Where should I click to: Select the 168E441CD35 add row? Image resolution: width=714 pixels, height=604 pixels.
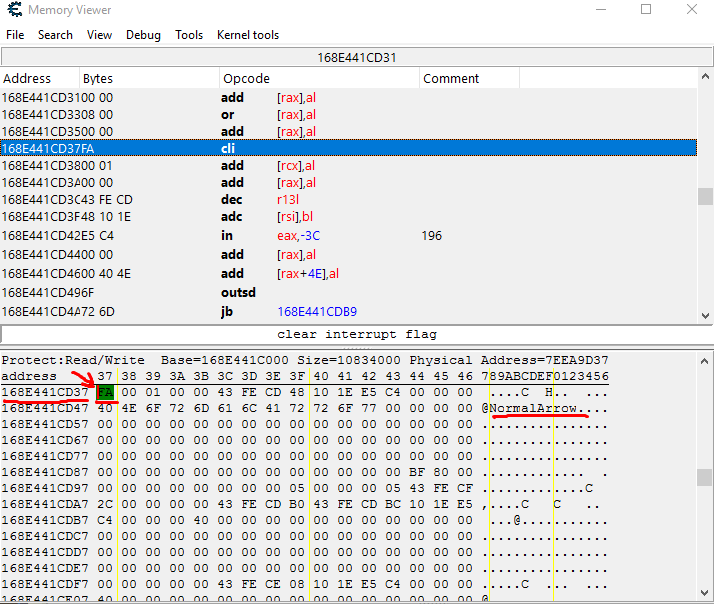[x=349, y=132]
